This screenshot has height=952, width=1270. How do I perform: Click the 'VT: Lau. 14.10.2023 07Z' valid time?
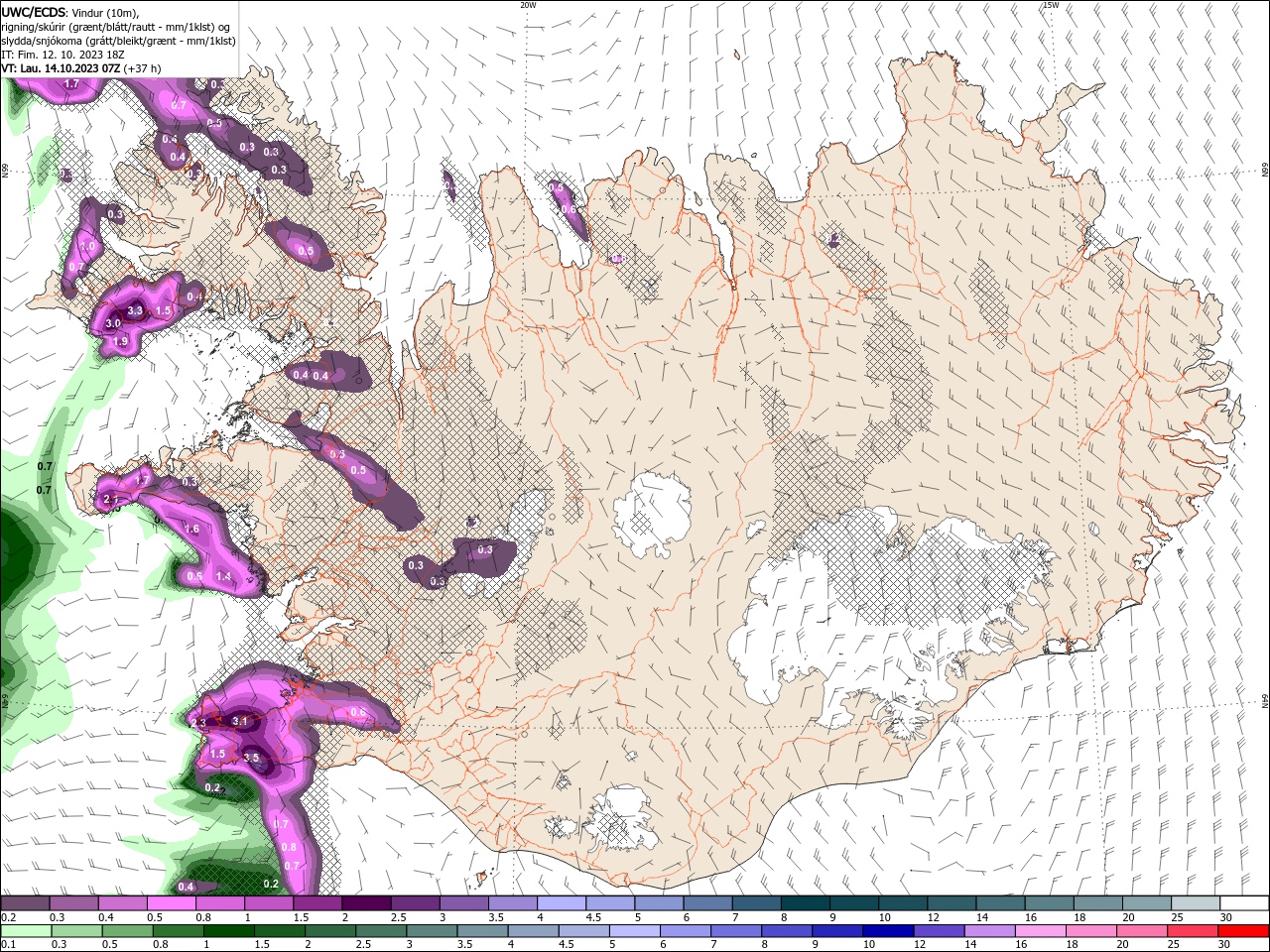coord(61,67)
